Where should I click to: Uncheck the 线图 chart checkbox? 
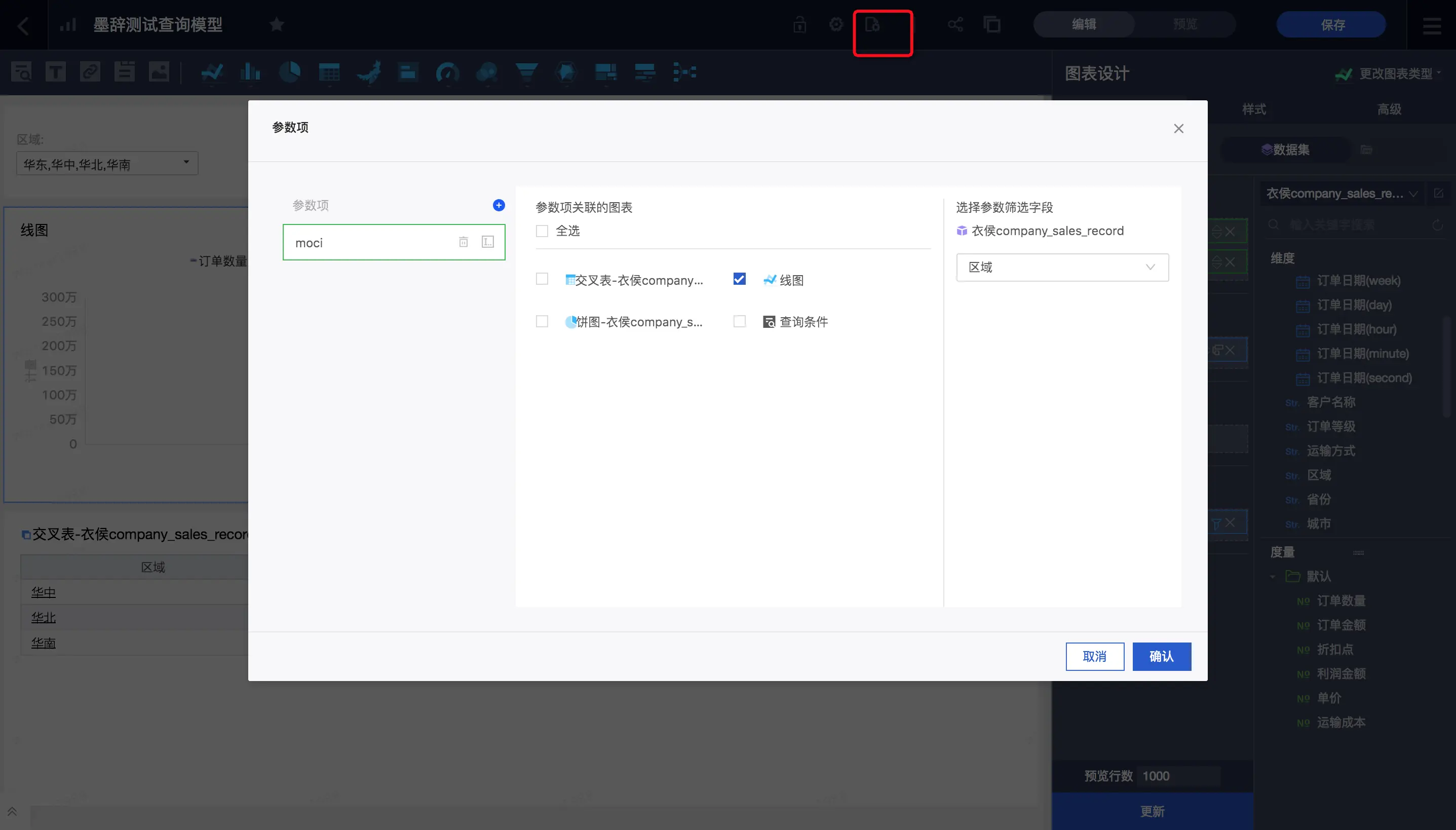pyautogui.click(x=739, y=279)
